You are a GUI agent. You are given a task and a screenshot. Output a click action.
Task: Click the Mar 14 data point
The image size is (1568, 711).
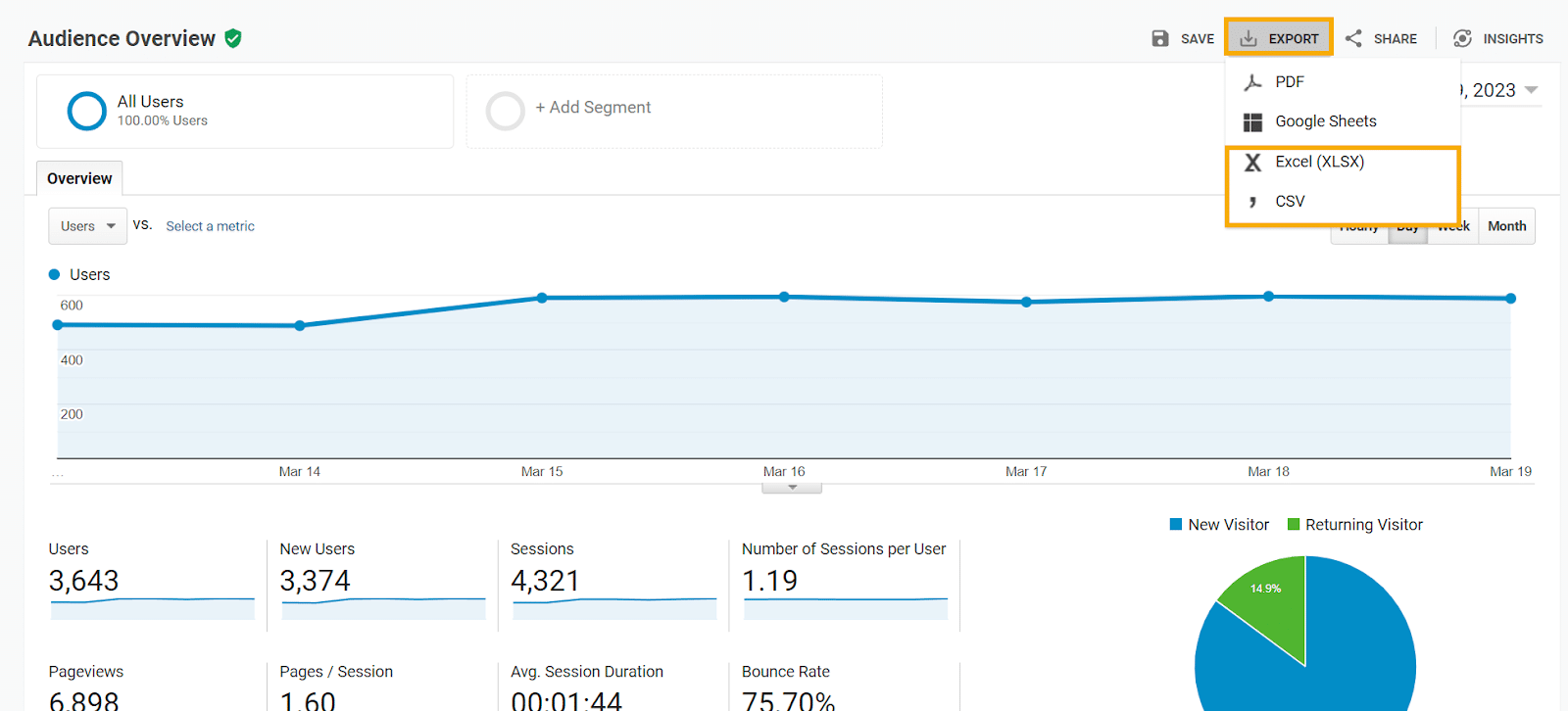tap(300, 326)
